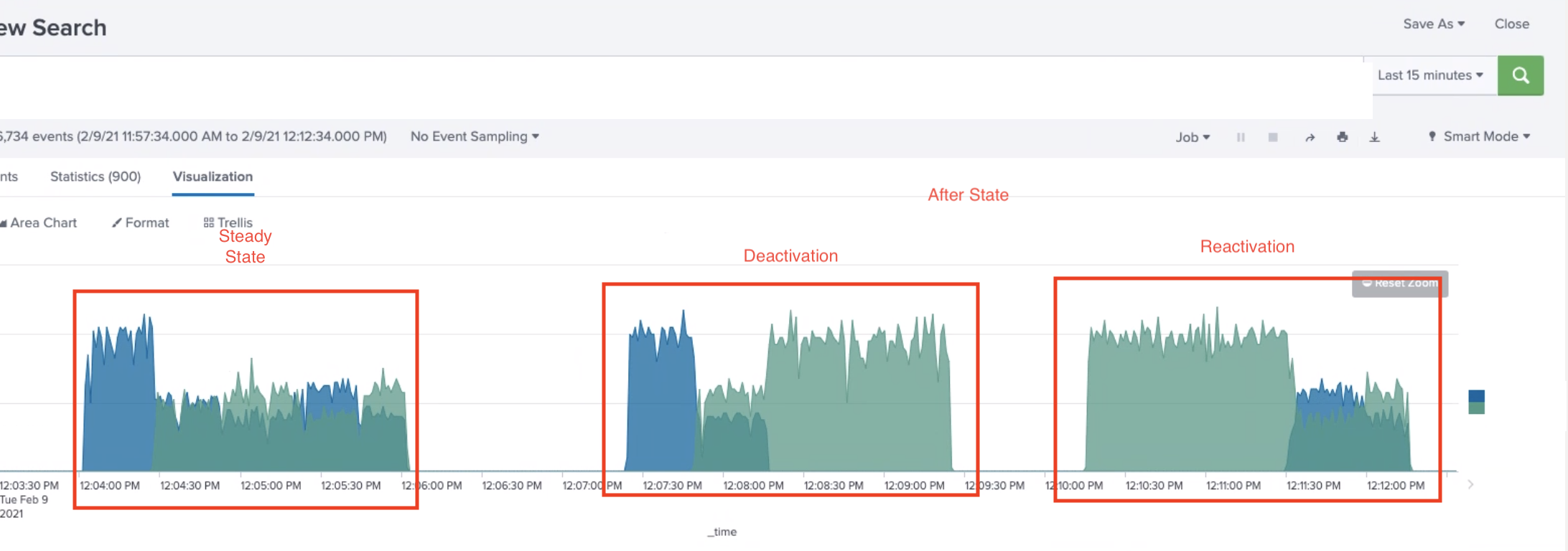Switch to the Statistics (900) tab
This screenshot has height=551, width=1568.
pos(95,176)
